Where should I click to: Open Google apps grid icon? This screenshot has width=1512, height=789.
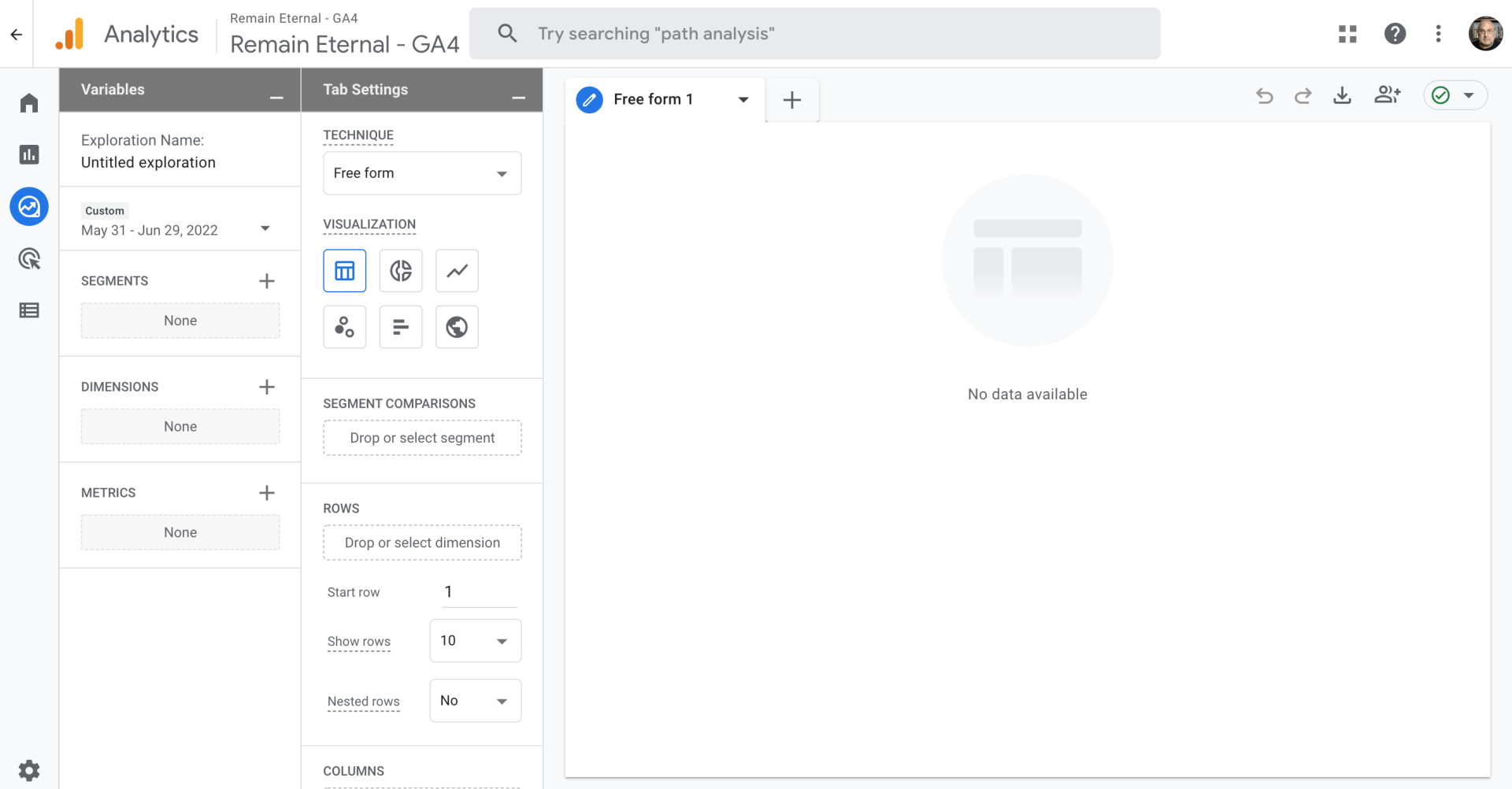(x=1347, y=34)
